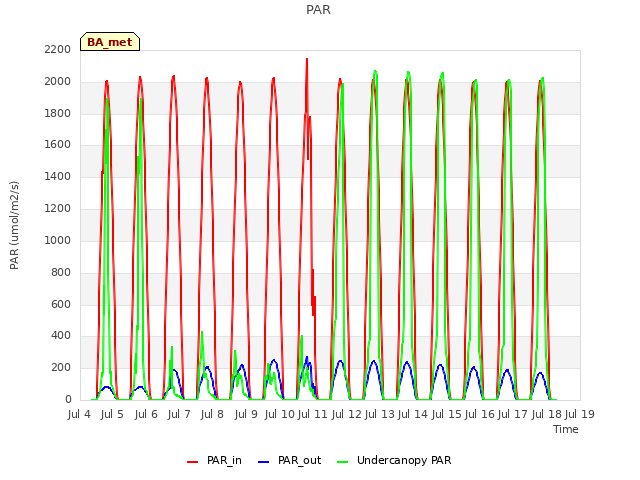Click the Jul 12 x-axis date label
This screenshot has width=640, height=480.
(346, 414)
